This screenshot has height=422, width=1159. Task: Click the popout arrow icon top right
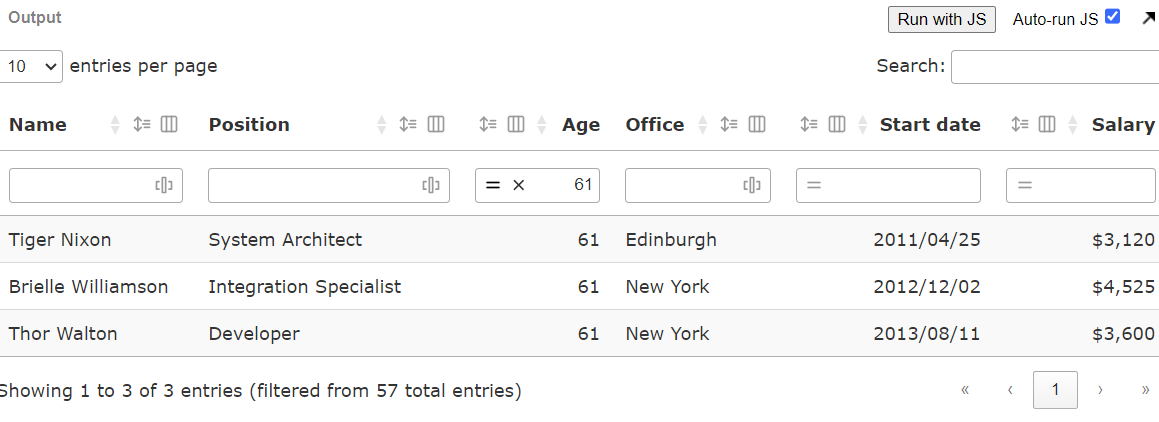[1148, 18]
